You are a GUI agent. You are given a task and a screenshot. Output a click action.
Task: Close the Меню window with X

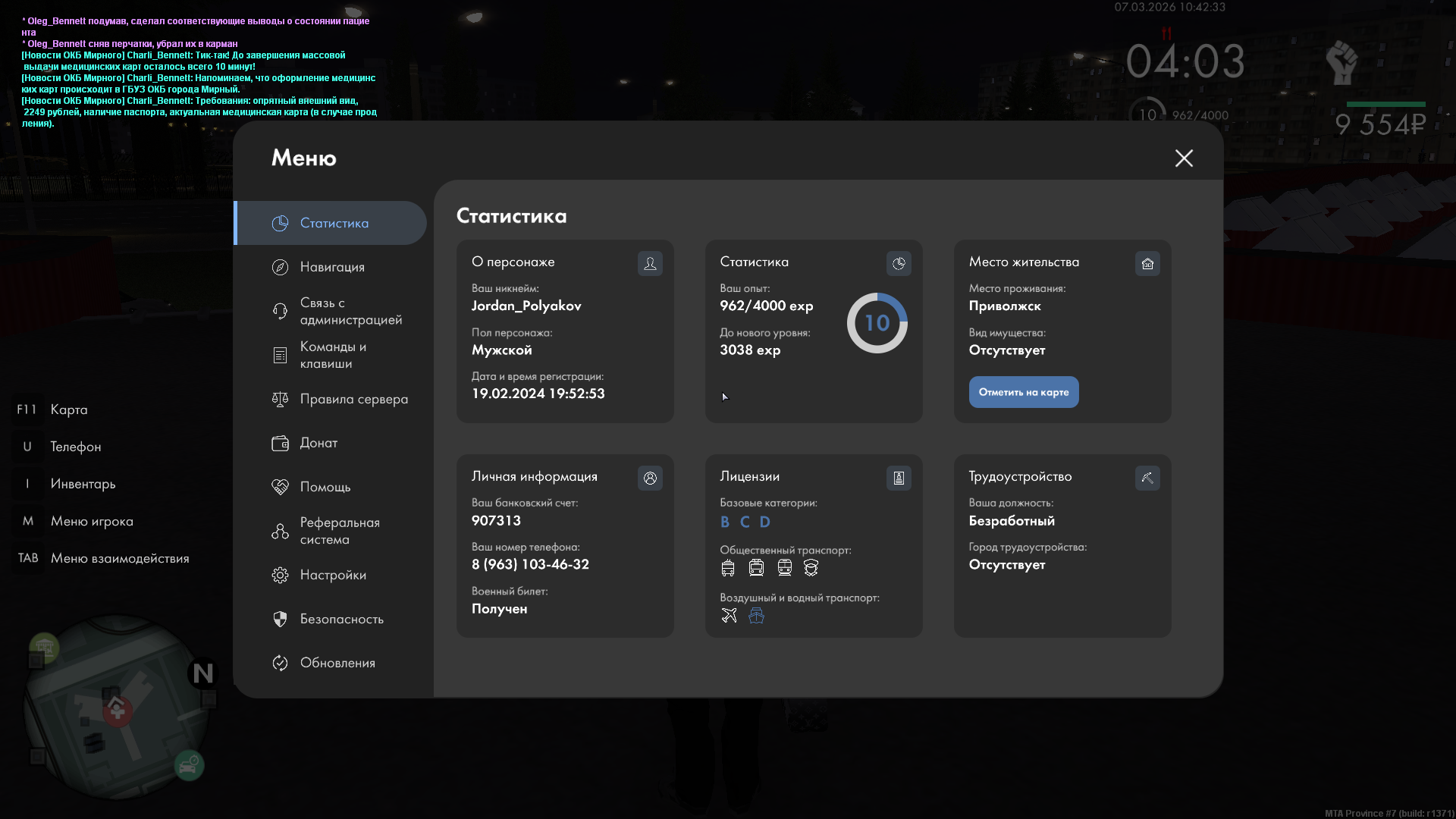click(1184, 158)
